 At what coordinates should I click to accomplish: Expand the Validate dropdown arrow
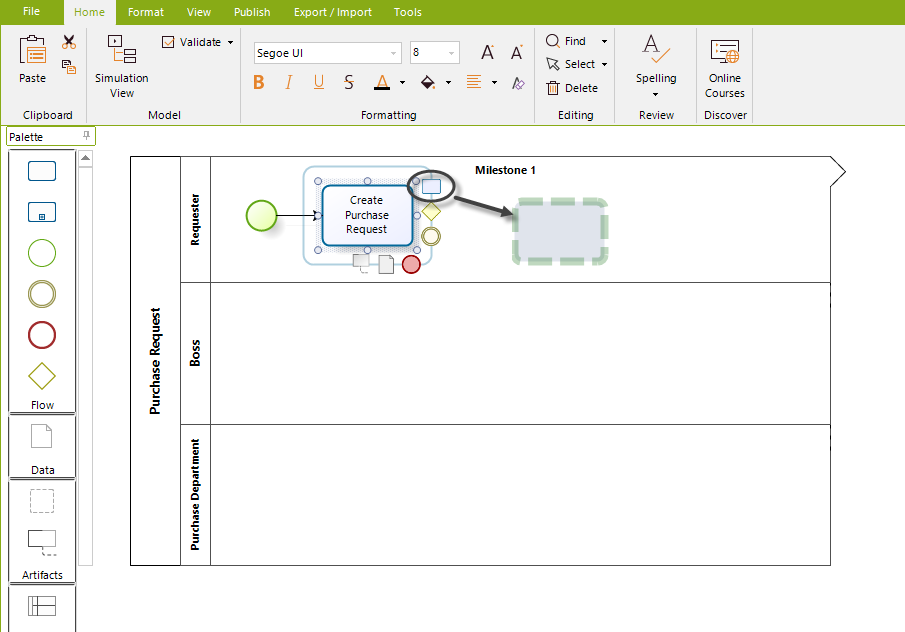[230, 42]
